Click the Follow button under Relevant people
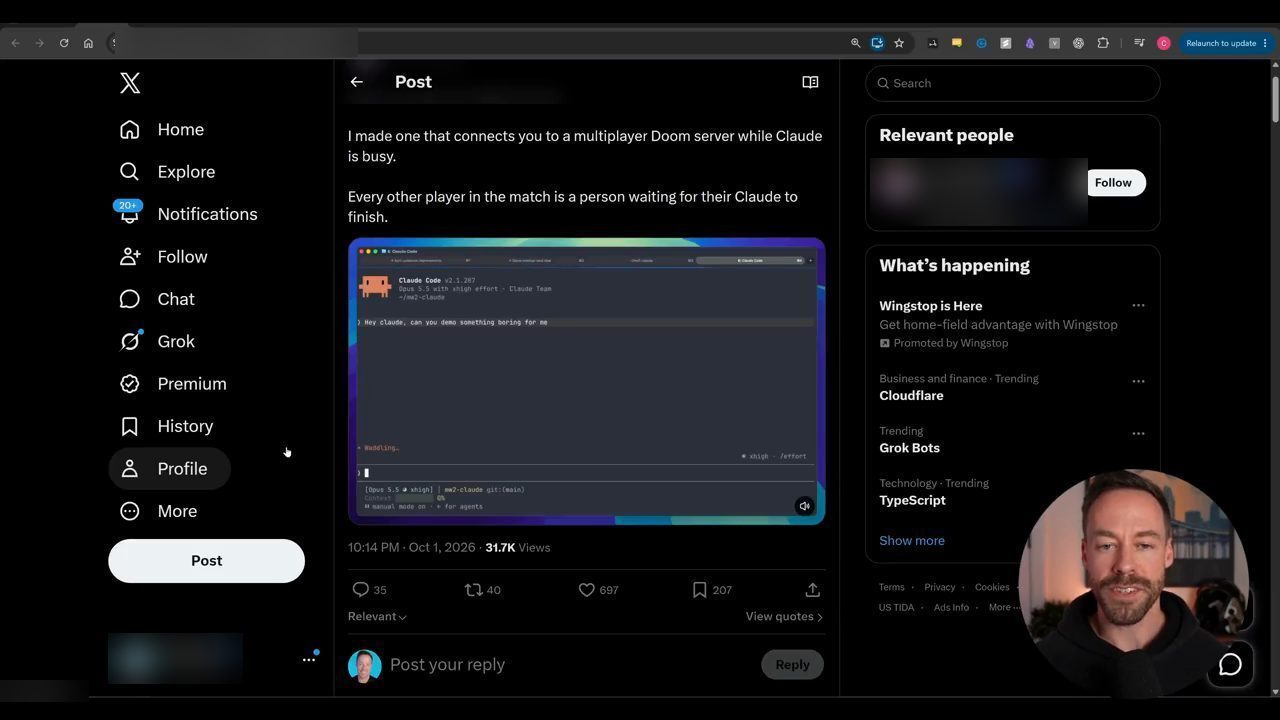Screen dimensions: 1280x720 click(x=1113, y=183)
